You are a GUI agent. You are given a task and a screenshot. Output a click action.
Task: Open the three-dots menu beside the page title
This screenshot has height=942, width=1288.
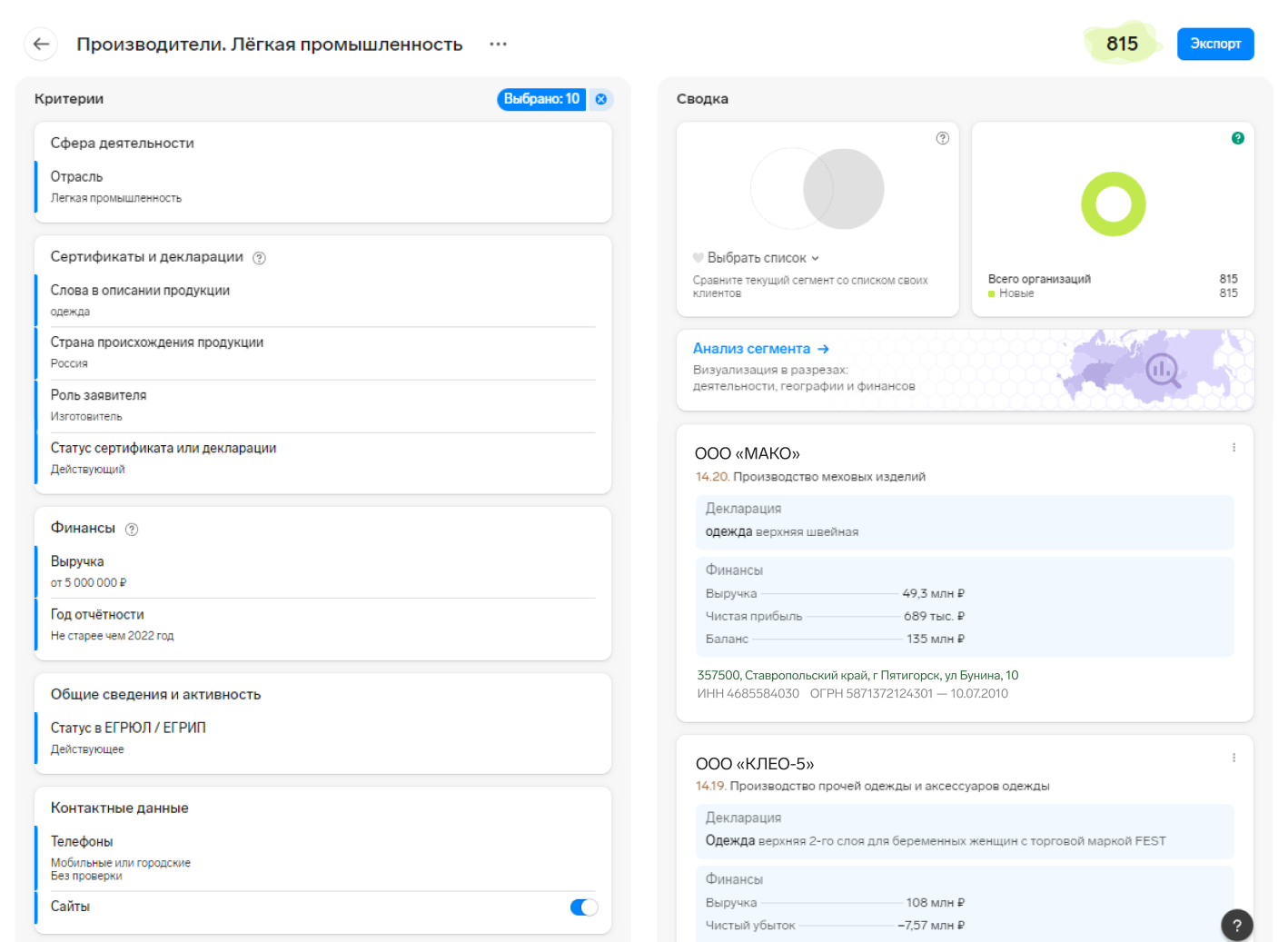(498, 44)
